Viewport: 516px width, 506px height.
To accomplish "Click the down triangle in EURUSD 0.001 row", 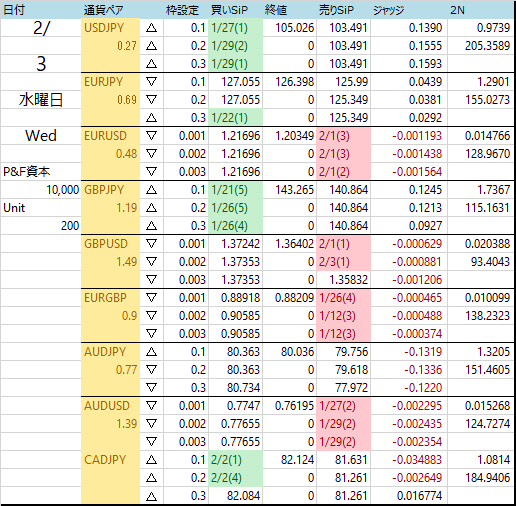I will 151,136.
